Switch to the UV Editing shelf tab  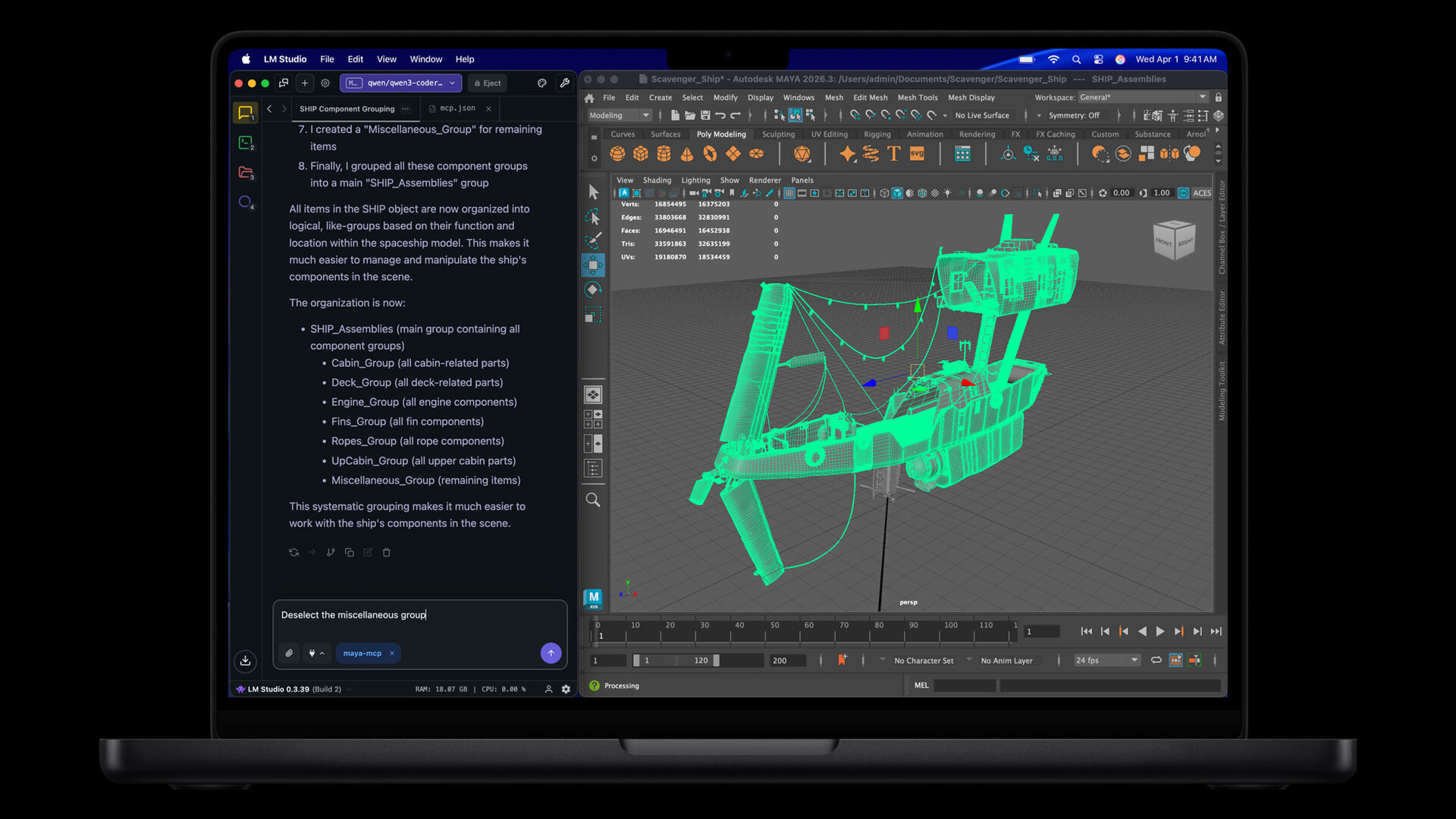click(x=829, y=134)
